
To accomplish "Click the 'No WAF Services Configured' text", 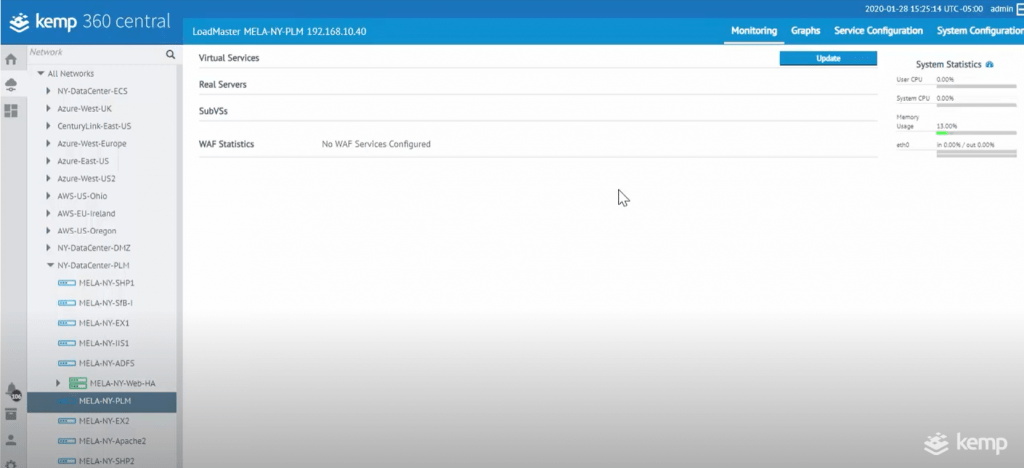I will click(376, 144).
